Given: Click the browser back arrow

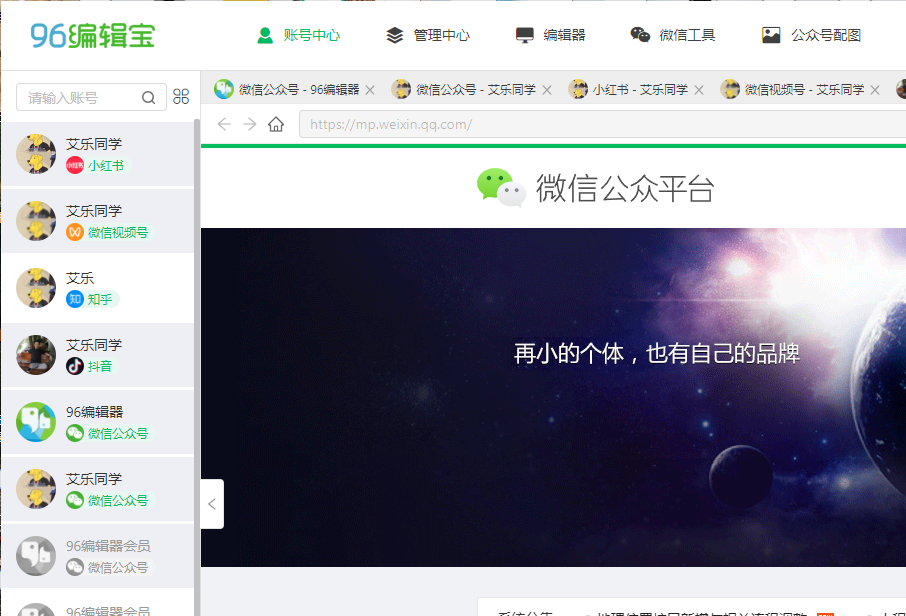Looking at the screenshot, I should (223, 124).
